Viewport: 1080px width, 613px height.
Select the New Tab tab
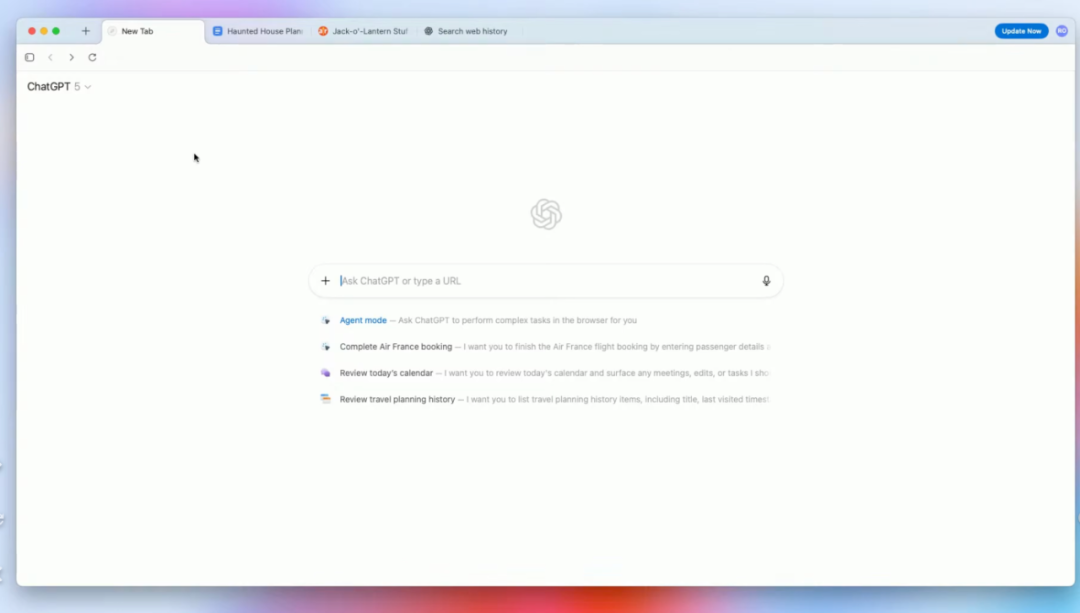[153, 31]
